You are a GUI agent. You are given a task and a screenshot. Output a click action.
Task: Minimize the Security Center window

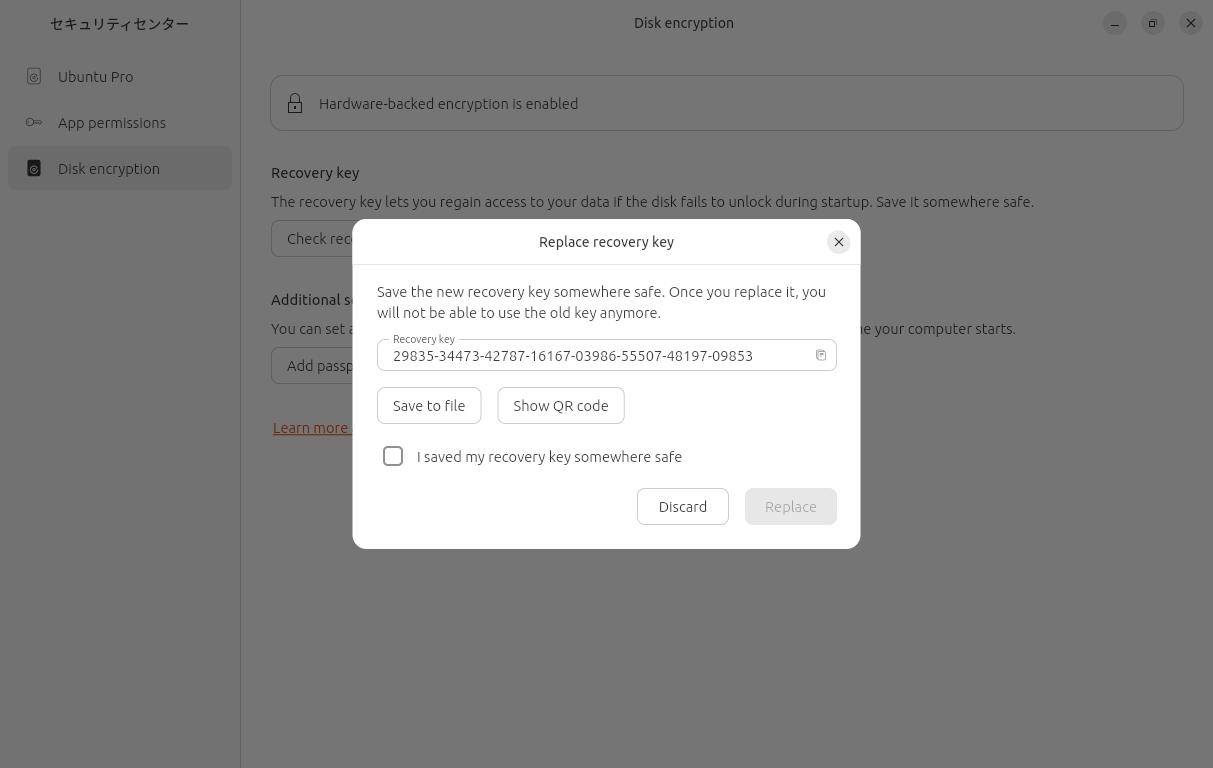[1115, 23]
